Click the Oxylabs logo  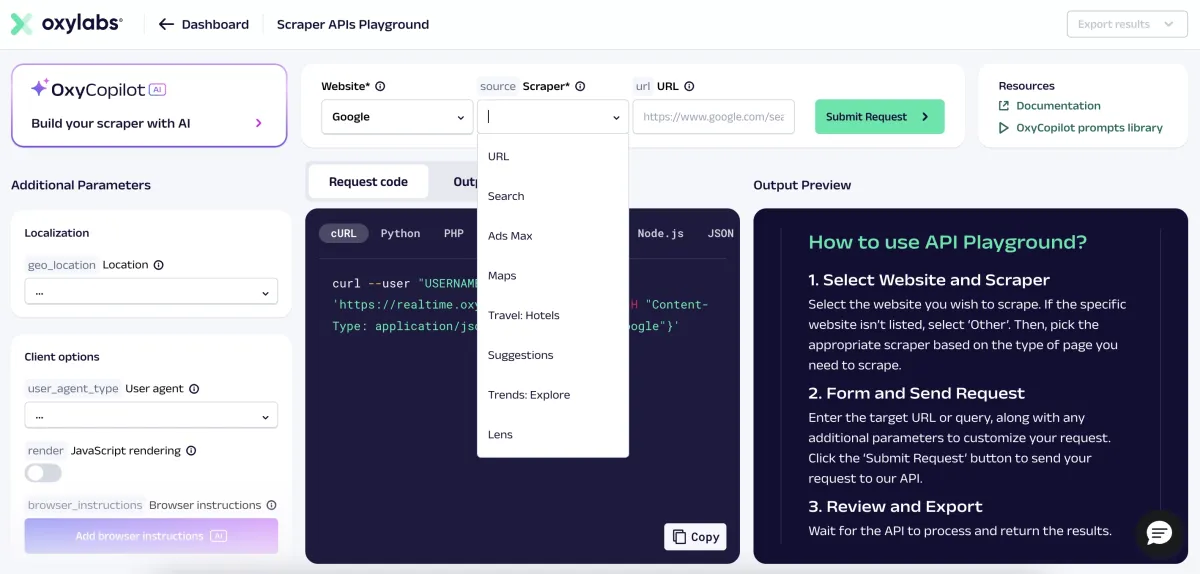(67, 24)
